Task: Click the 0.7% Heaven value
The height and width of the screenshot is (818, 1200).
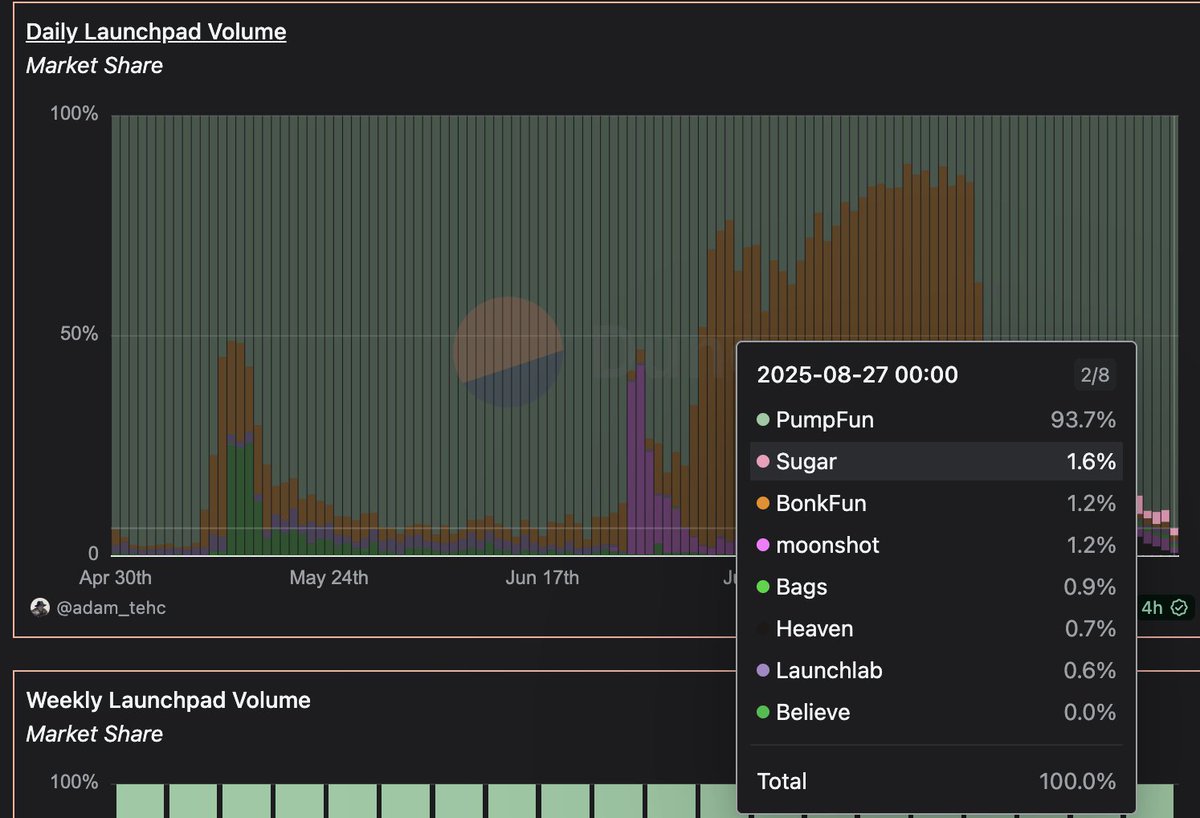Action: pos(1090,629)
